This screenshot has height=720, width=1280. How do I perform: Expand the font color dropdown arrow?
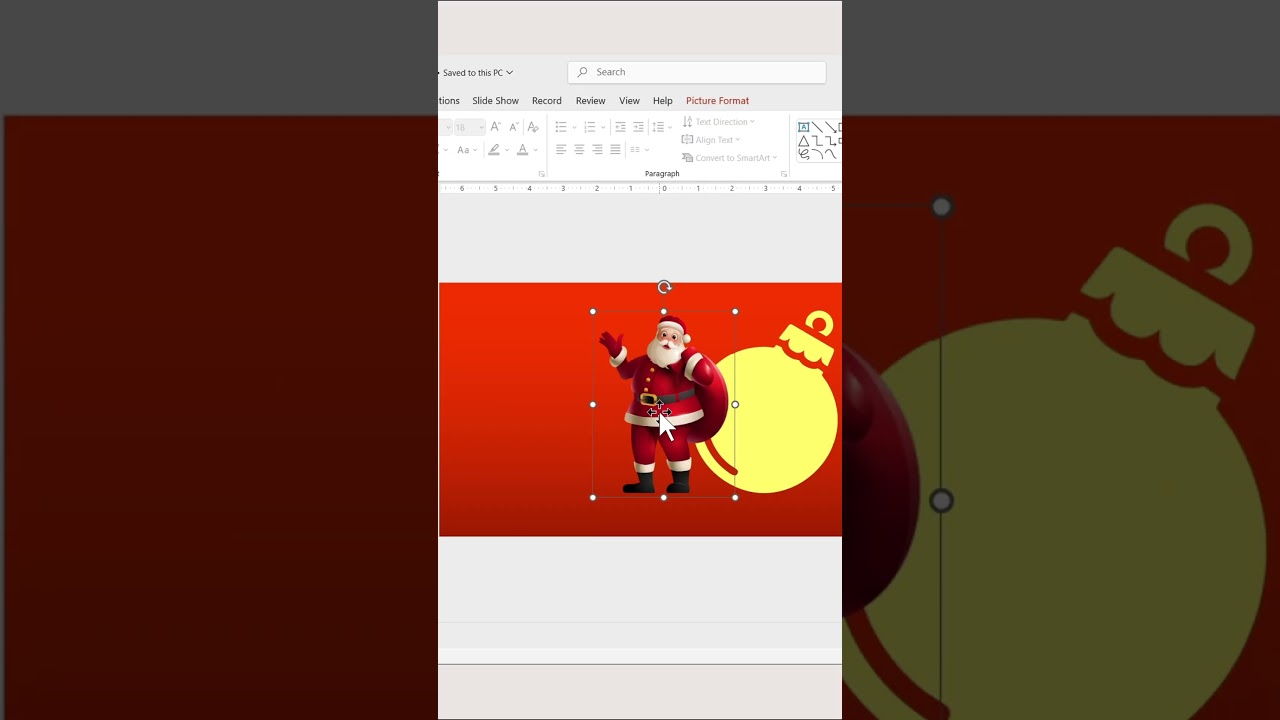point(535,150)
